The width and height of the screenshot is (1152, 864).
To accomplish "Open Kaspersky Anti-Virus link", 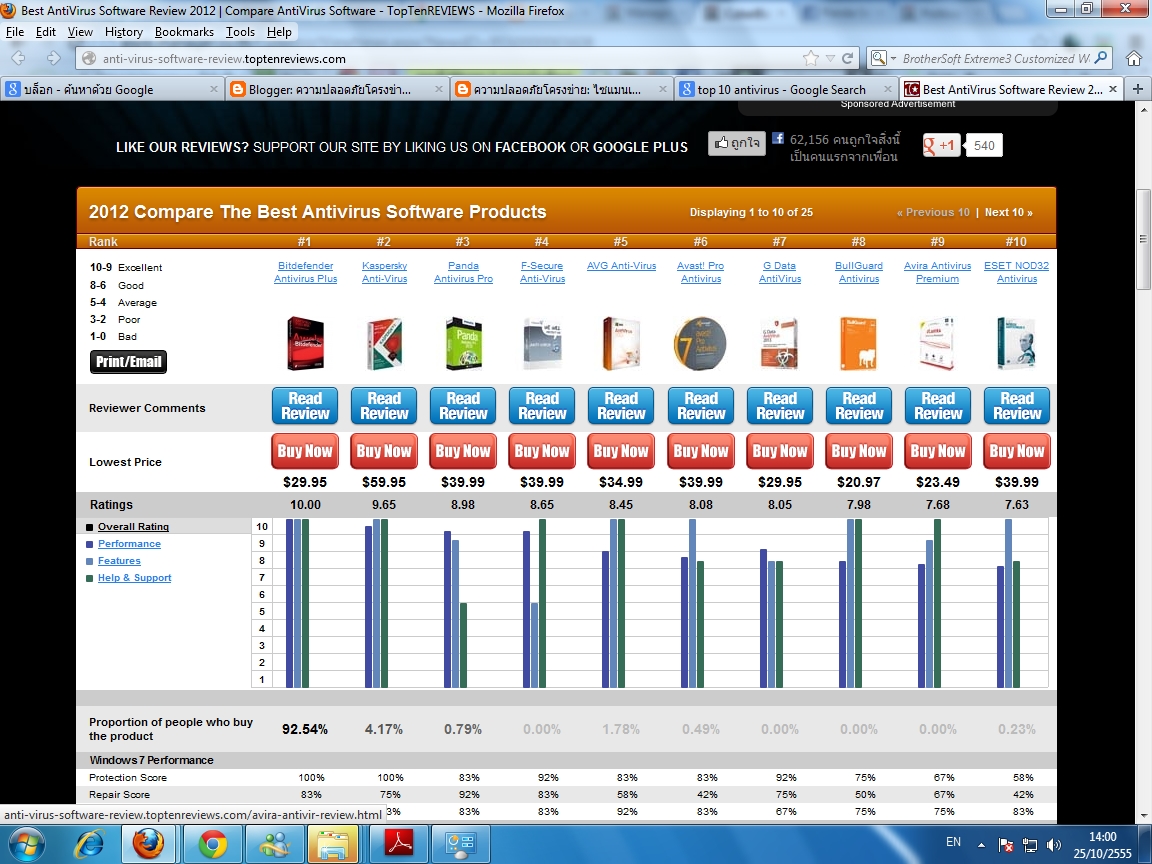I will tap(384, 272).
